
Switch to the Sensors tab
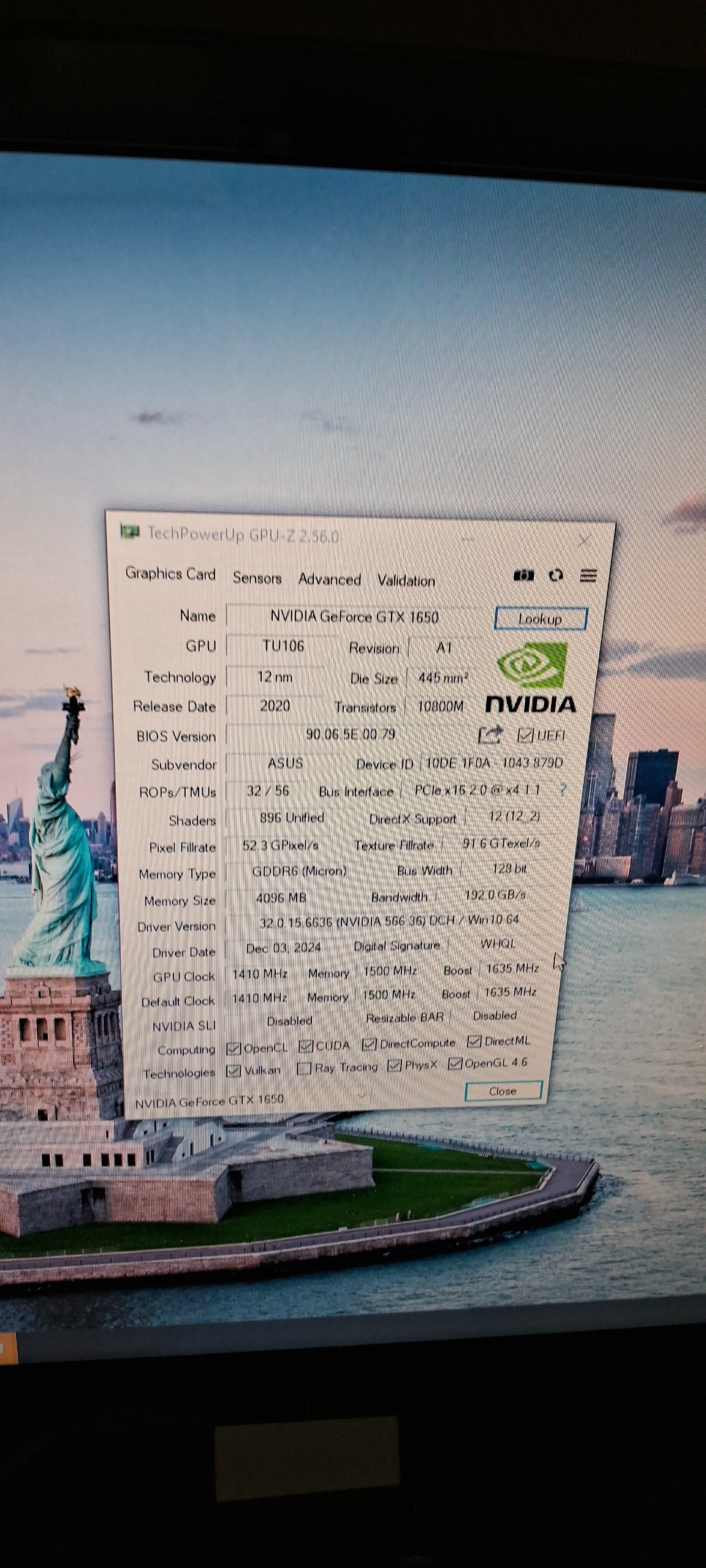pyautogui.click(x=257, y=578)
